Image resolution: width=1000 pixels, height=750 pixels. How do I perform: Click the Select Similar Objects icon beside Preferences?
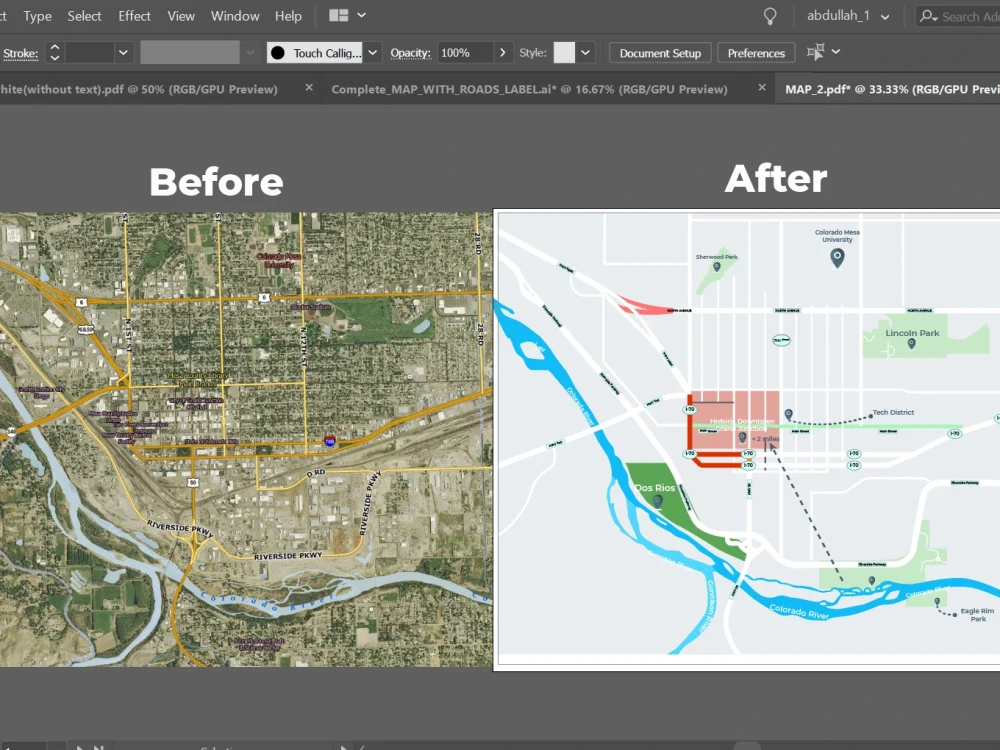coord(817,52)
